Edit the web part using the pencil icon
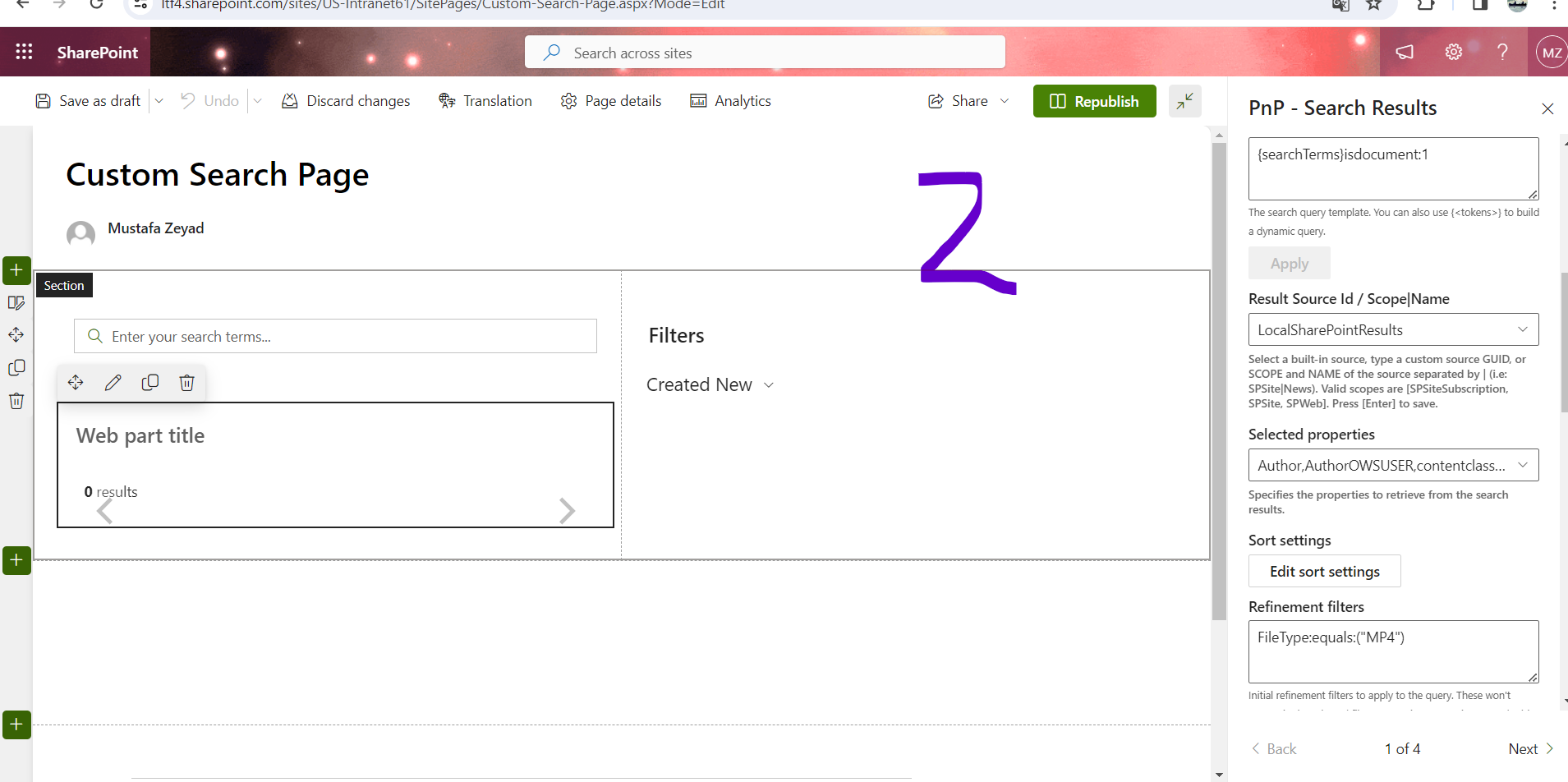Screen dimensions: 1568x782 tap(113, 382)
